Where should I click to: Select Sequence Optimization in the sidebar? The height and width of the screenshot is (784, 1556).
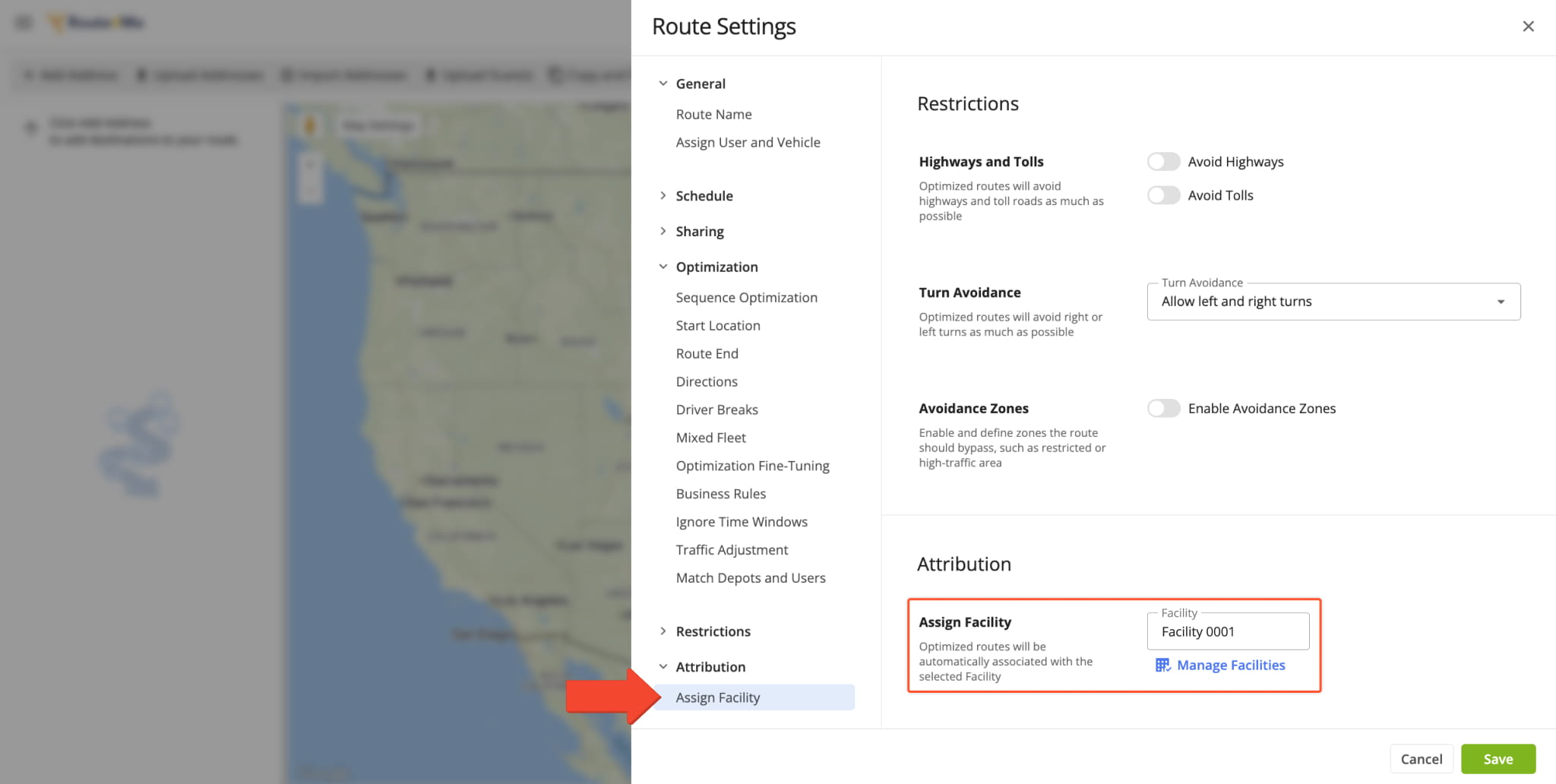(x=746, y=298)
